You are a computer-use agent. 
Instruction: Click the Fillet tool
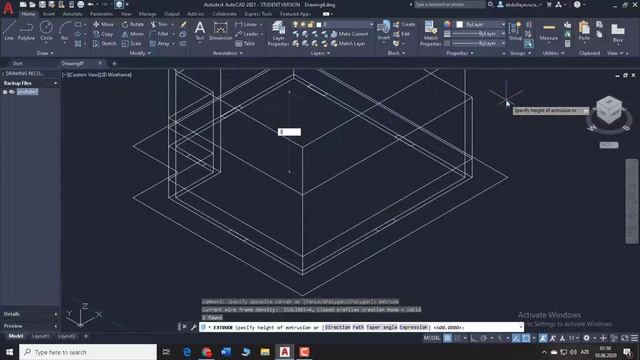click(159, 34)
